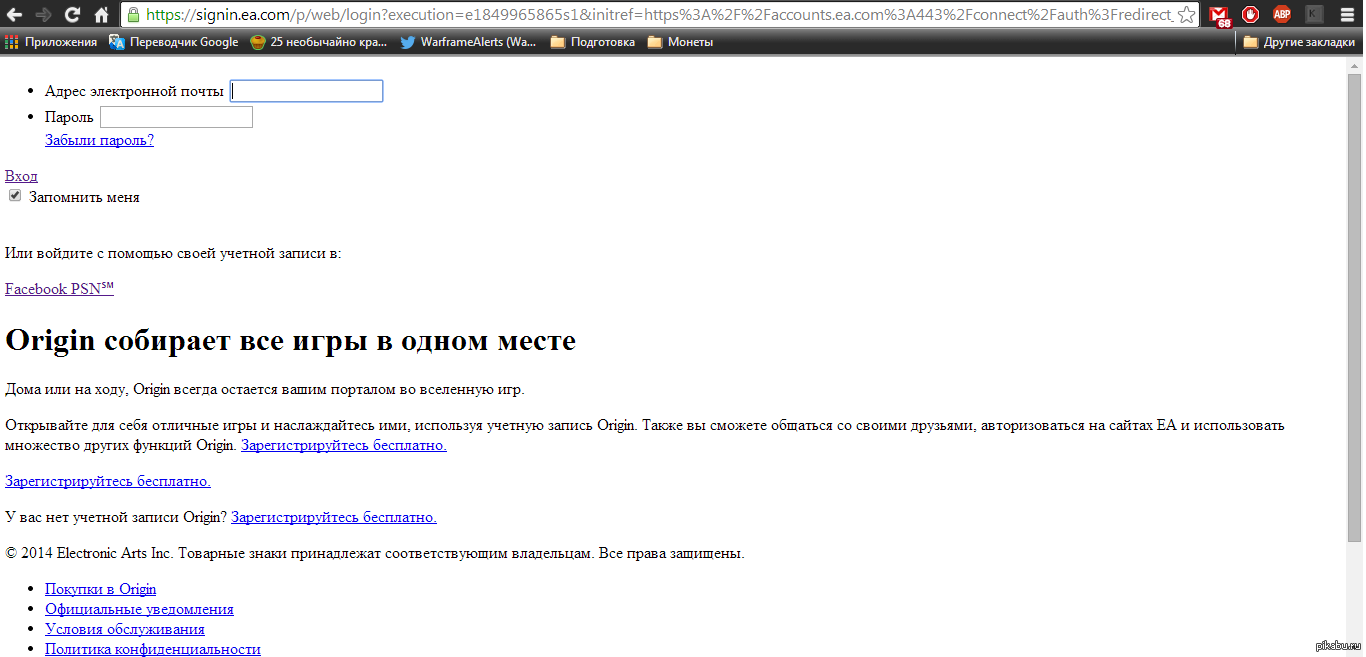Go back with the browser back arrow
This screenshot has height=657, width=1366.
tap(15, 15)
